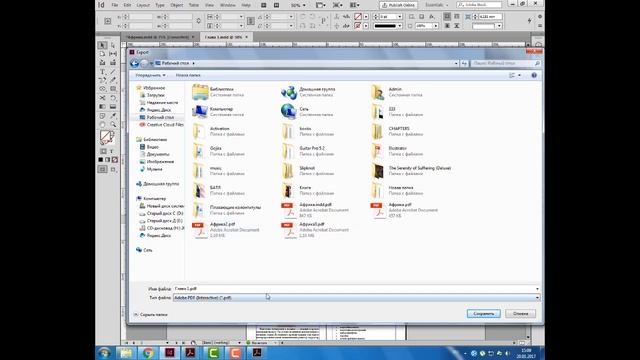Screen dimensions: 640x360
Task: Select the Zoom tool in InDesign toolbox
Action: click(x=113, y=124)
